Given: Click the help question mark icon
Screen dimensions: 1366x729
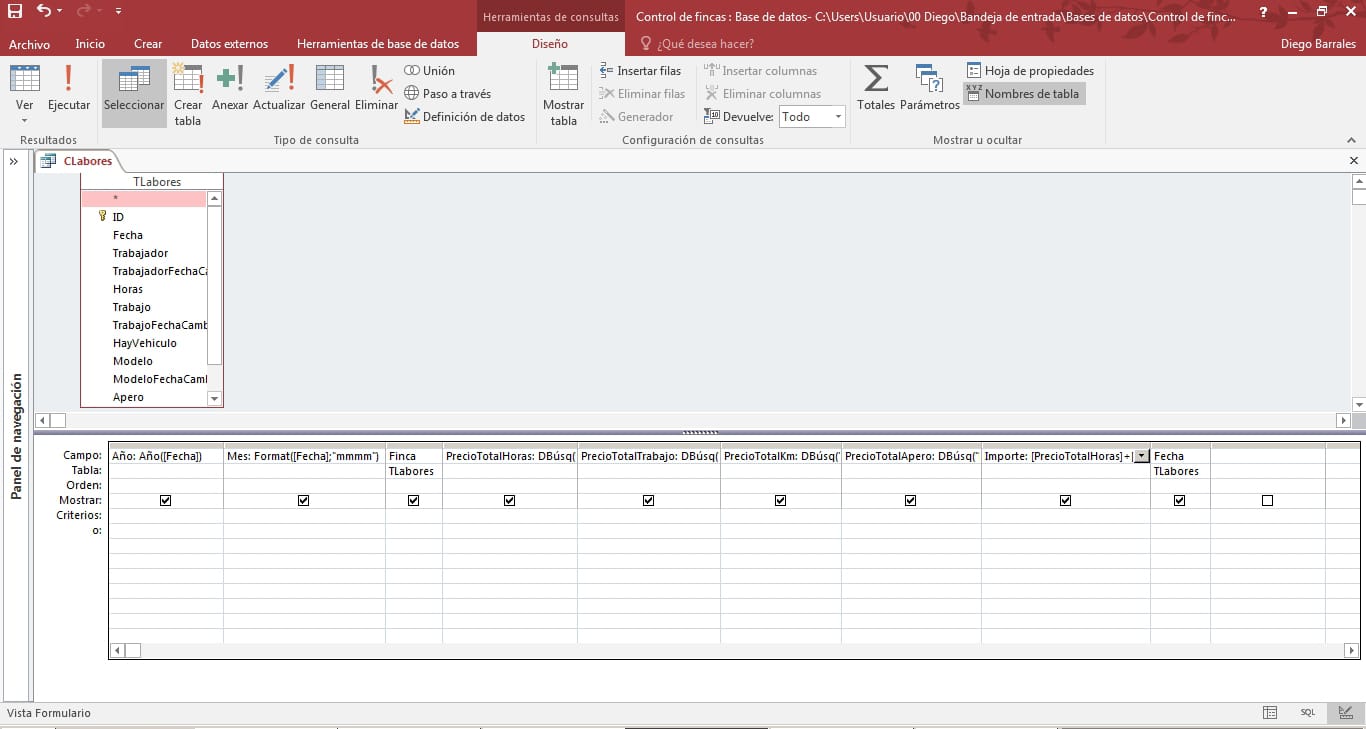Looking at the screenshot, I should click(x=1263, y=12).
